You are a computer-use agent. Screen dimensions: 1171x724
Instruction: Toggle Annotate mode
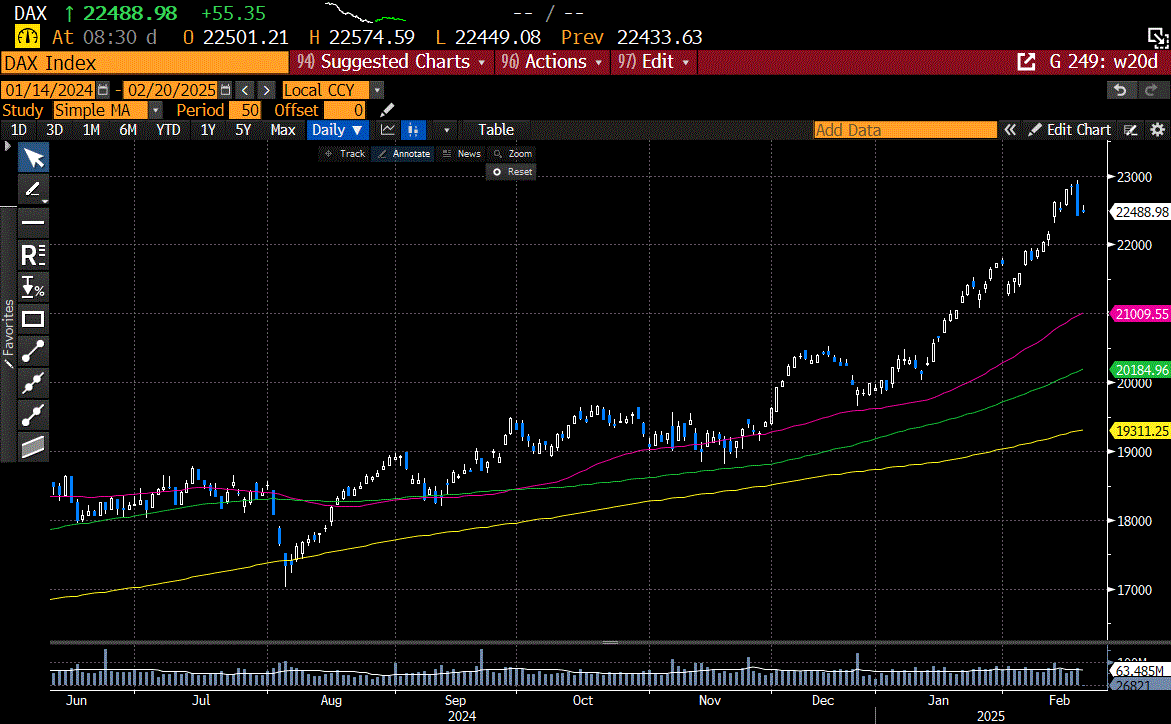click(404, 153)
